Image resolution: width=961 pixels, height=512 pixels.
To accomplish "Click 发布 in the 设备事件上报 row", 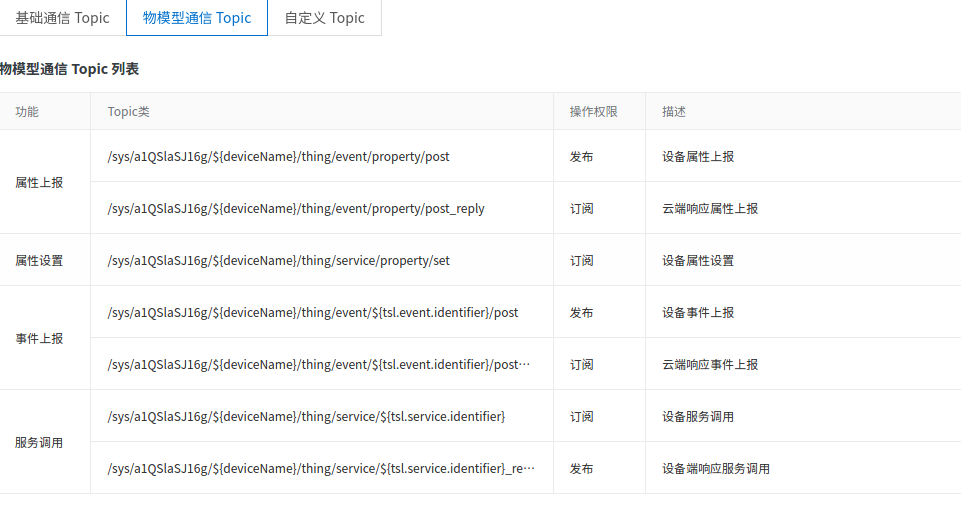I will tap(581, 313).
